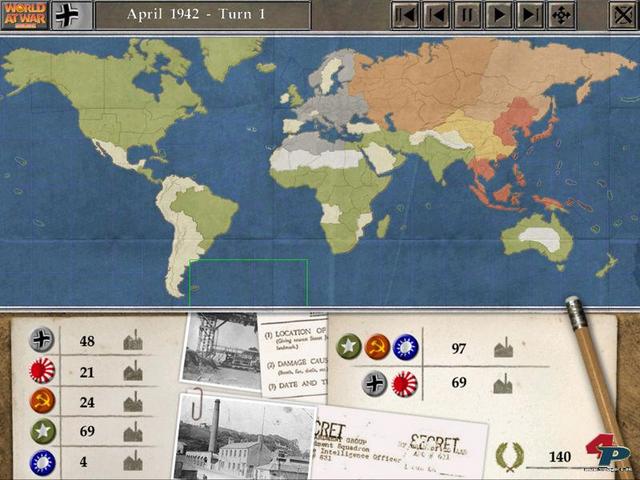This screenshot has height=480, width=640.
Task: Click the four-arrow map move icon
Action: click(561, 15)
